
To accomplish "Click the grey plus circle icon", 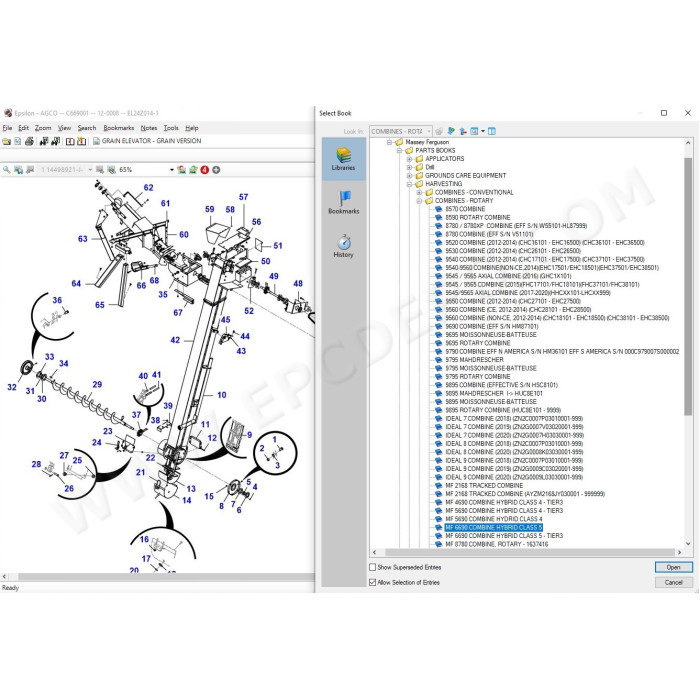I will pyautogui.click(x=216, y=170).
